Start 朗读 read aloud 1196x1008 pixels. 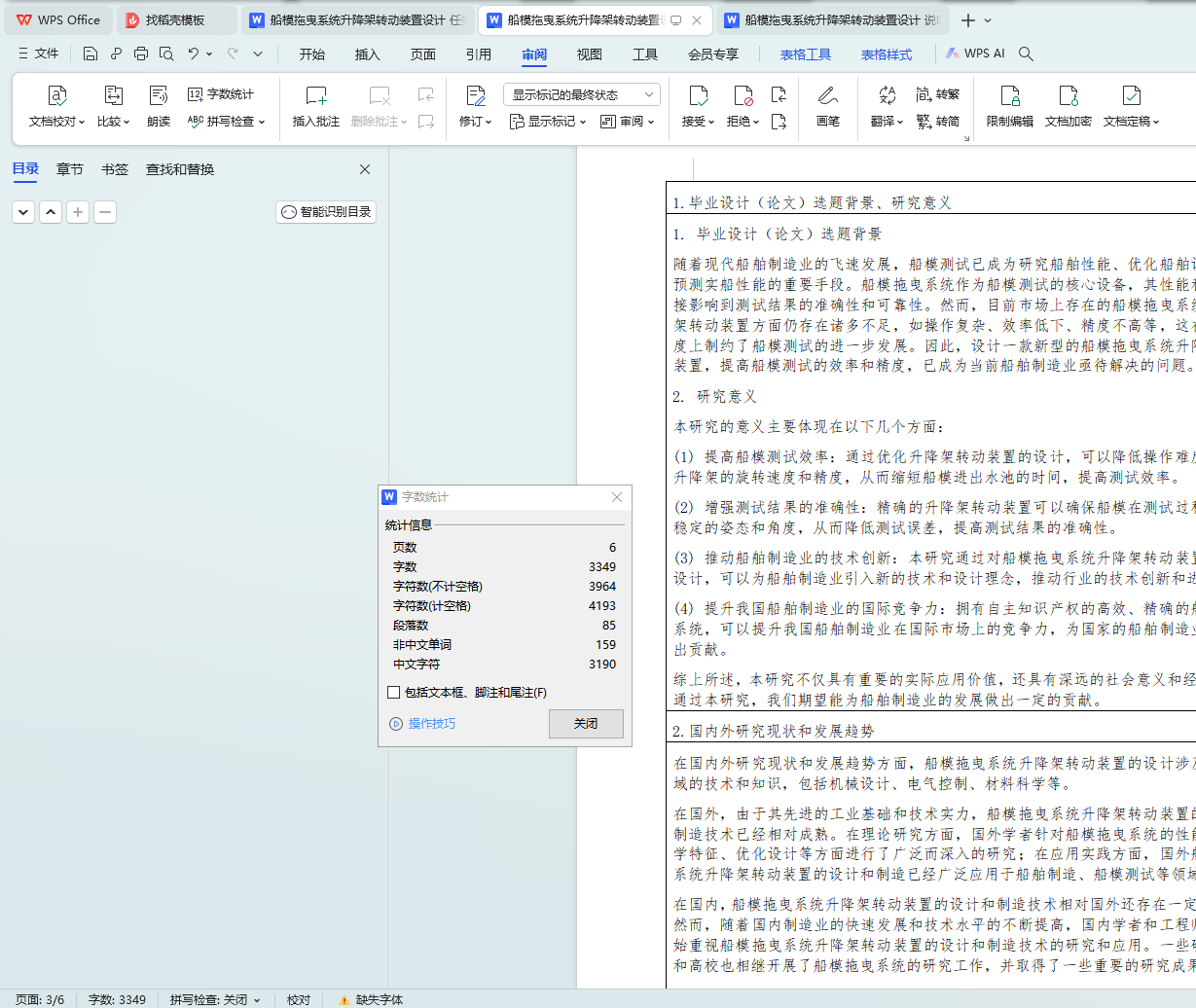pos(159,107)
